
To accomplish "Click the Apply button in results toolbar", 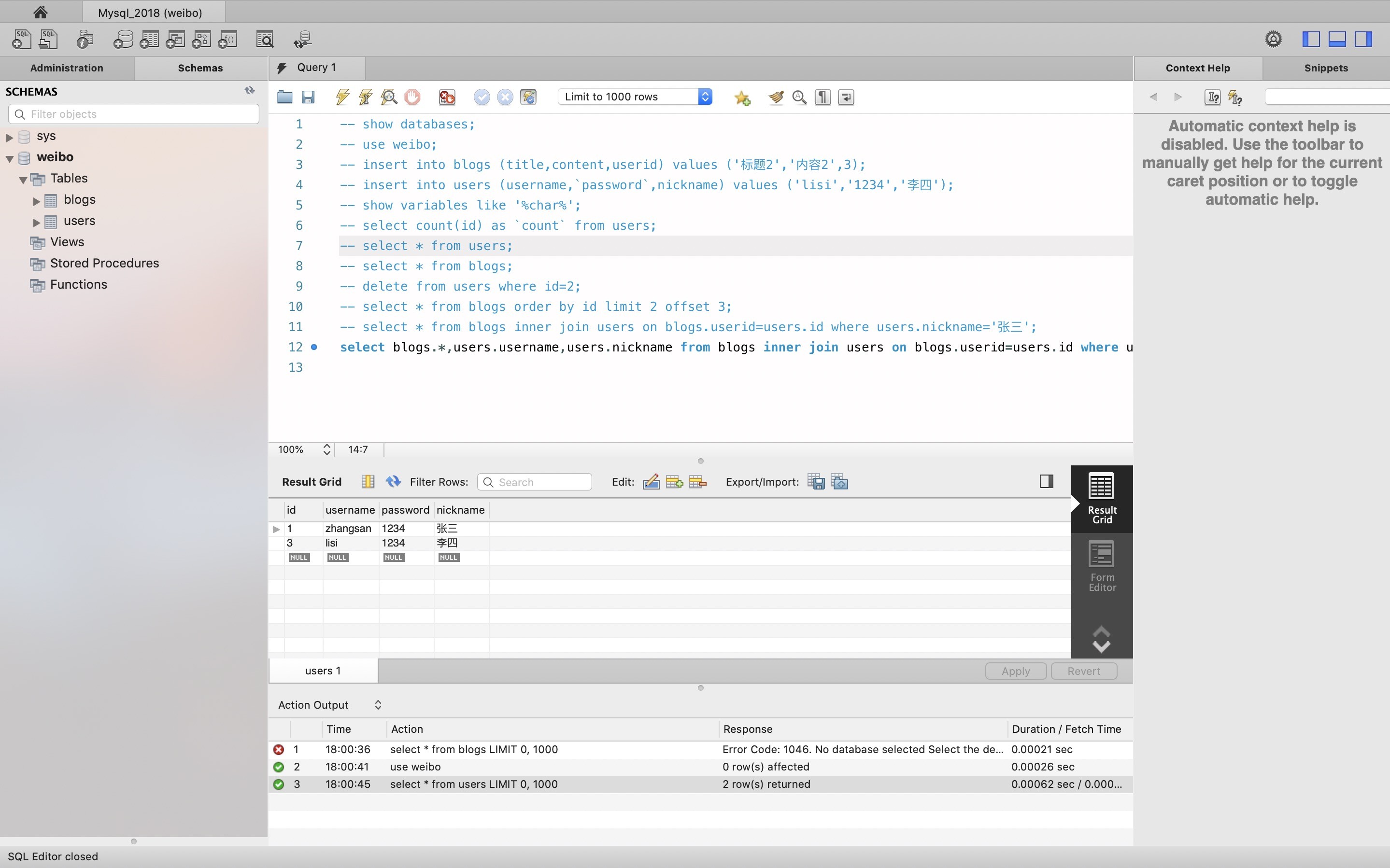I will point(1016,670).
